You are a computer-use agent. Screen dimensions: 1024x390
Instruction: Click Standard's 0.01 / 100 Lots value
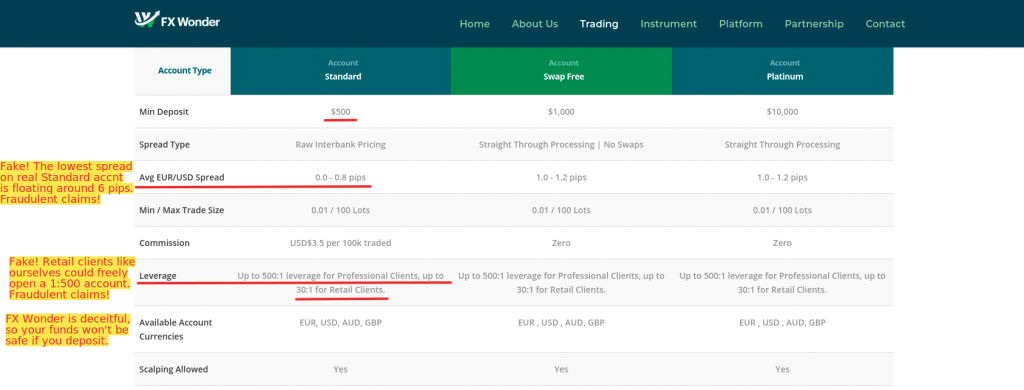pos(341,210)
